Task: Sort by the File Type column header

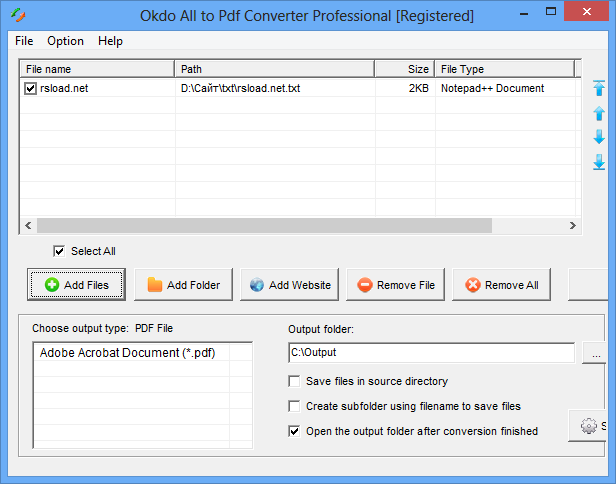Action: tap(505, 69)
